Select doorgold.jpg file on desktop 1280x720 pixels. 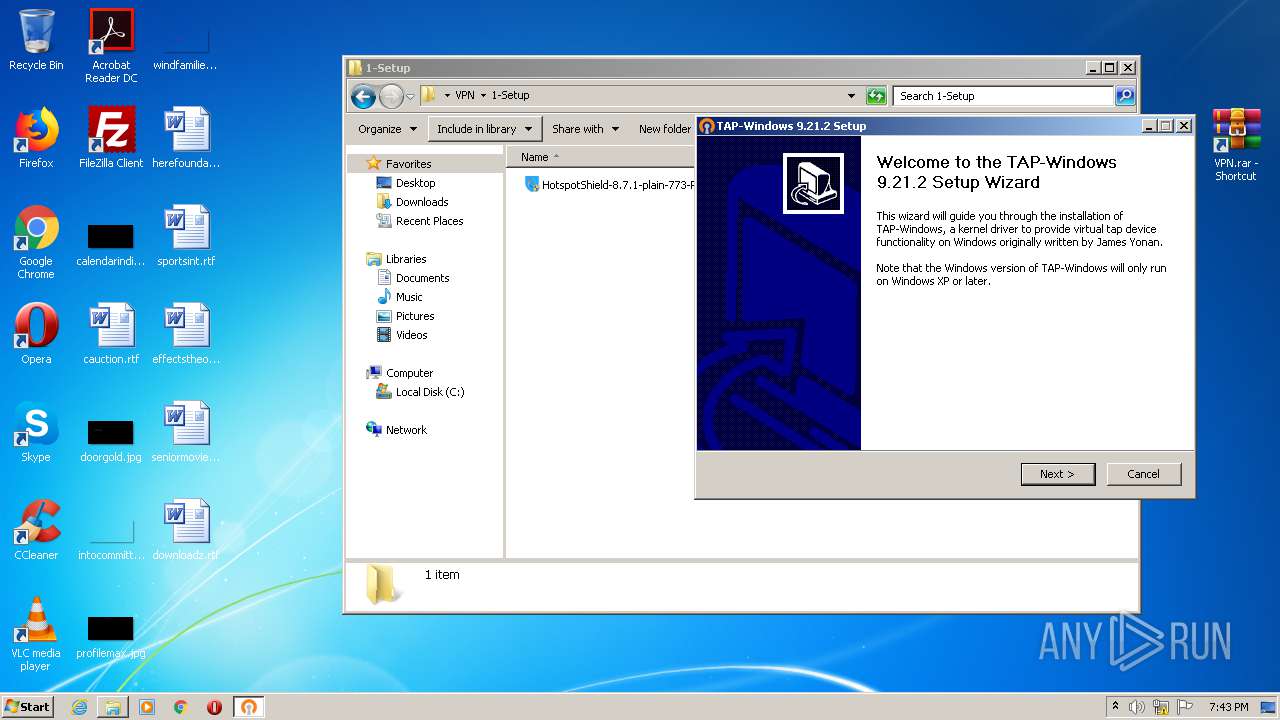(111, 439)
